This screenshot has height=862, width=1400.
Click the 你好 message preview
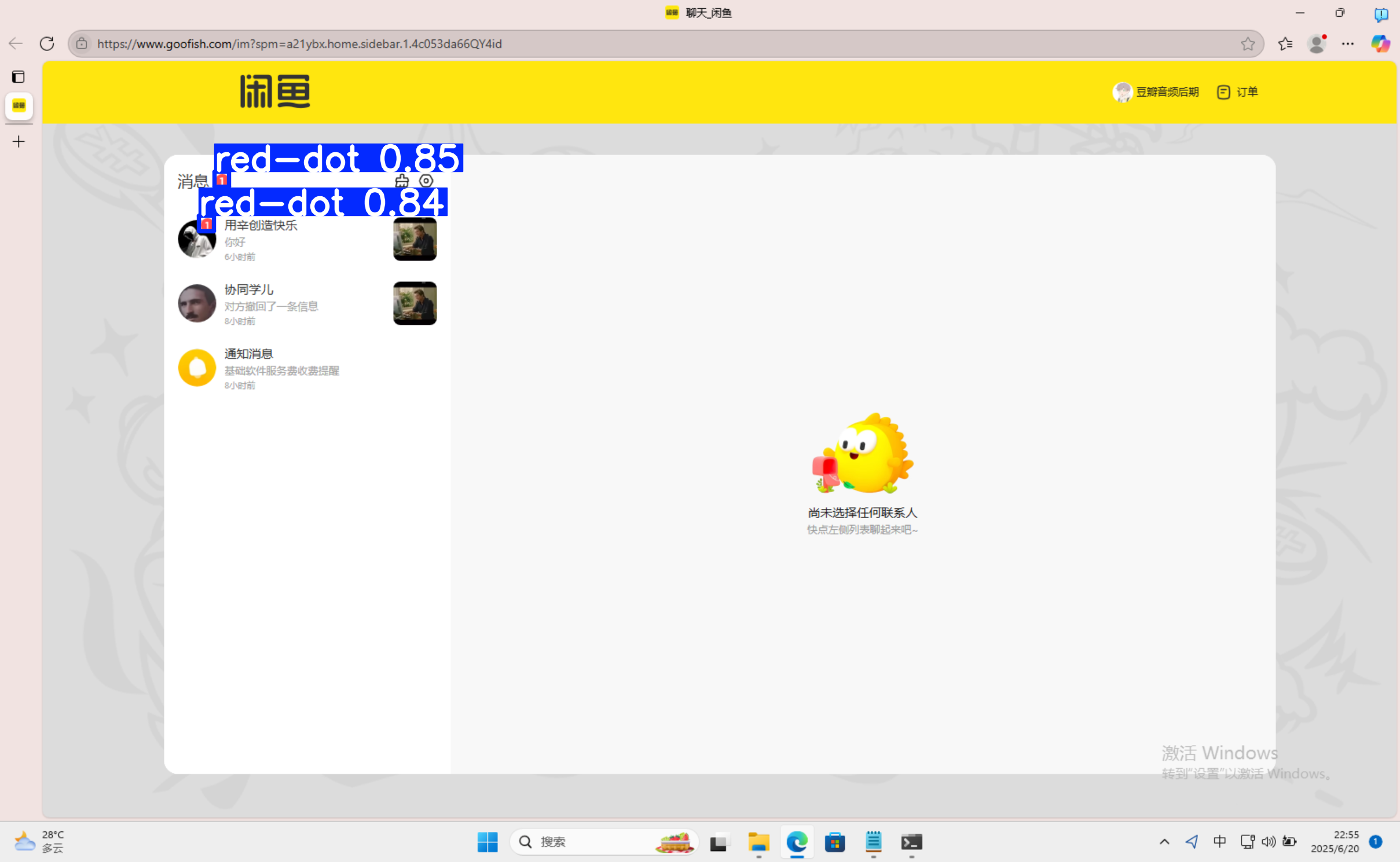235,242
